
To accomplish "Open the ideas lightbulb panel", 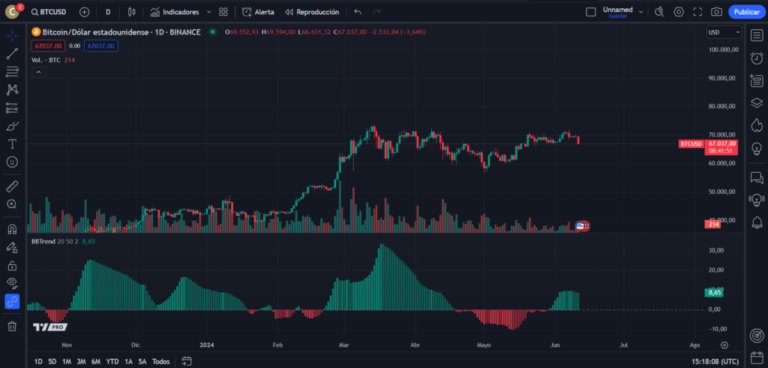I will click(x=757, y=148).
